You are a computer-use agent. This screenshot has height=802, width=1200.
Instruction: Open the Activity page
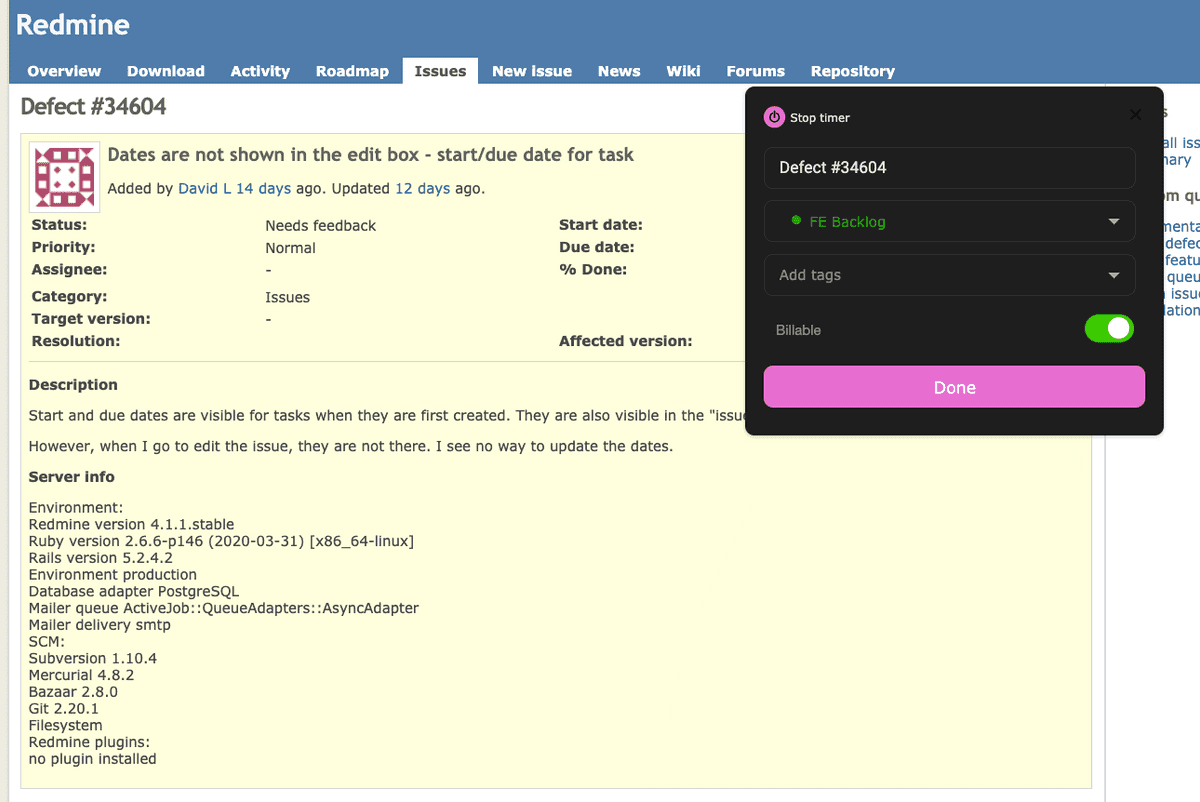point(259,71)
